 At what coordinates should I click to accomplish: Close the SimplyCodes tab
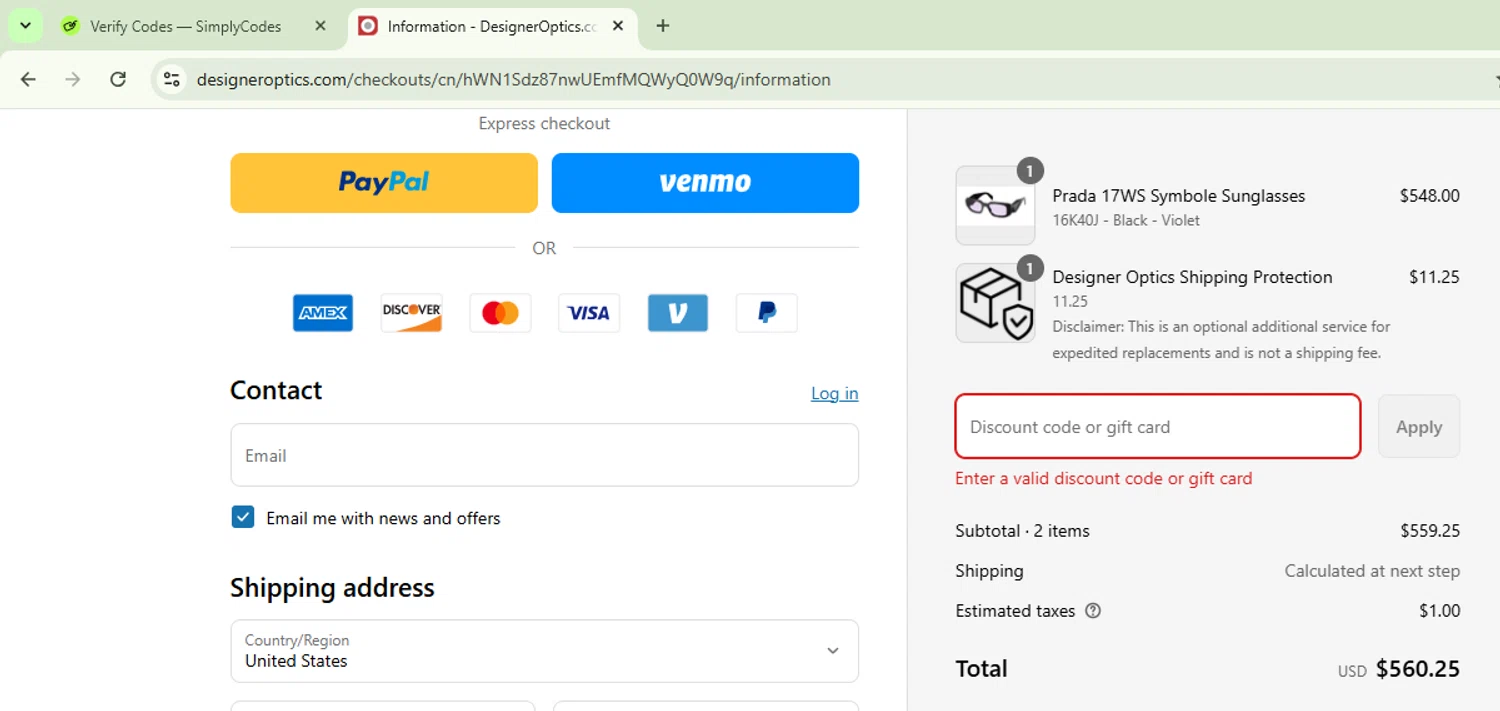320,26
